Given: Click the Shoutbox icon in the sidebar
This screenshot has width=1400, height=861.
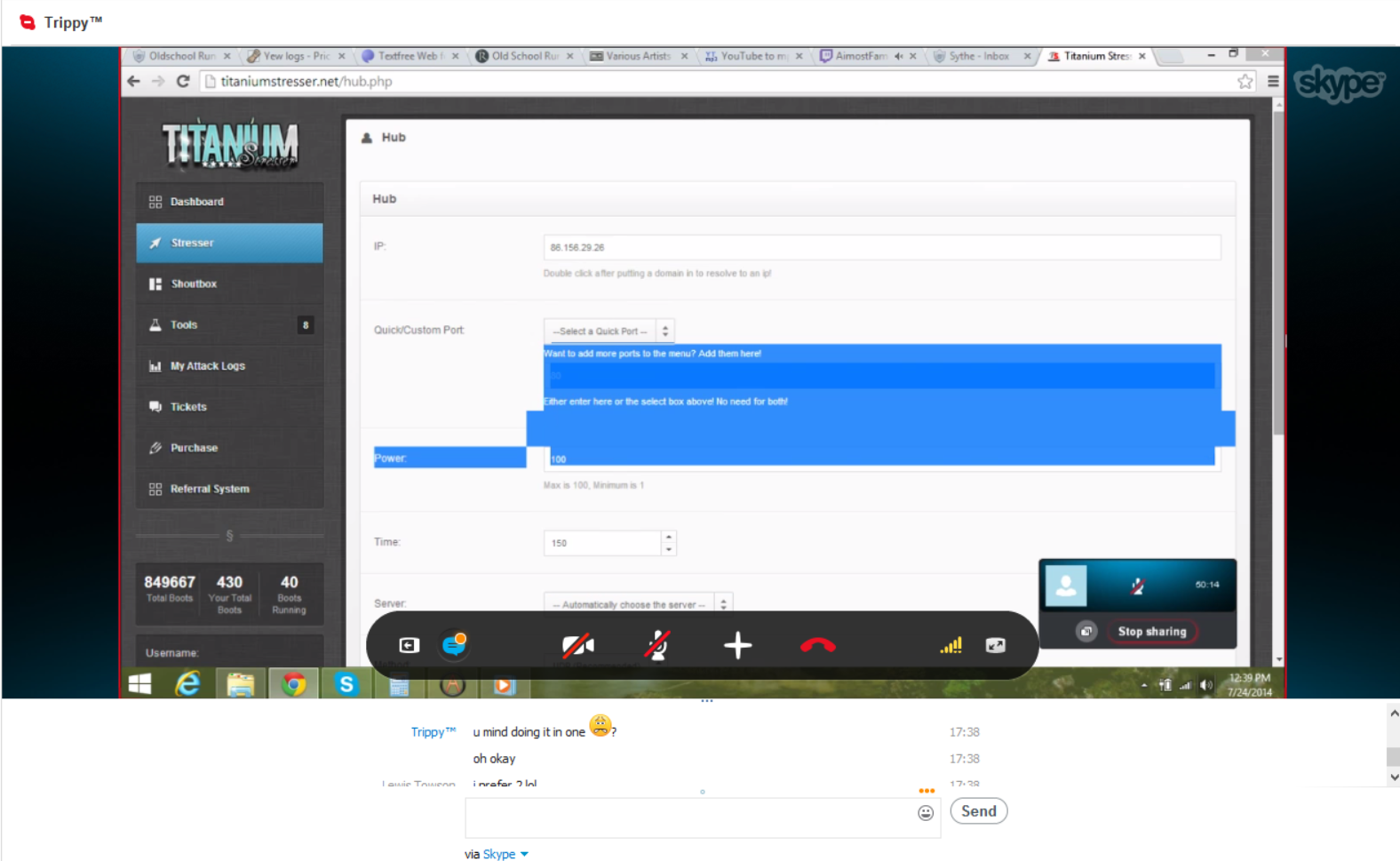Looking at the screenshot, I should (x=155, y=284).
